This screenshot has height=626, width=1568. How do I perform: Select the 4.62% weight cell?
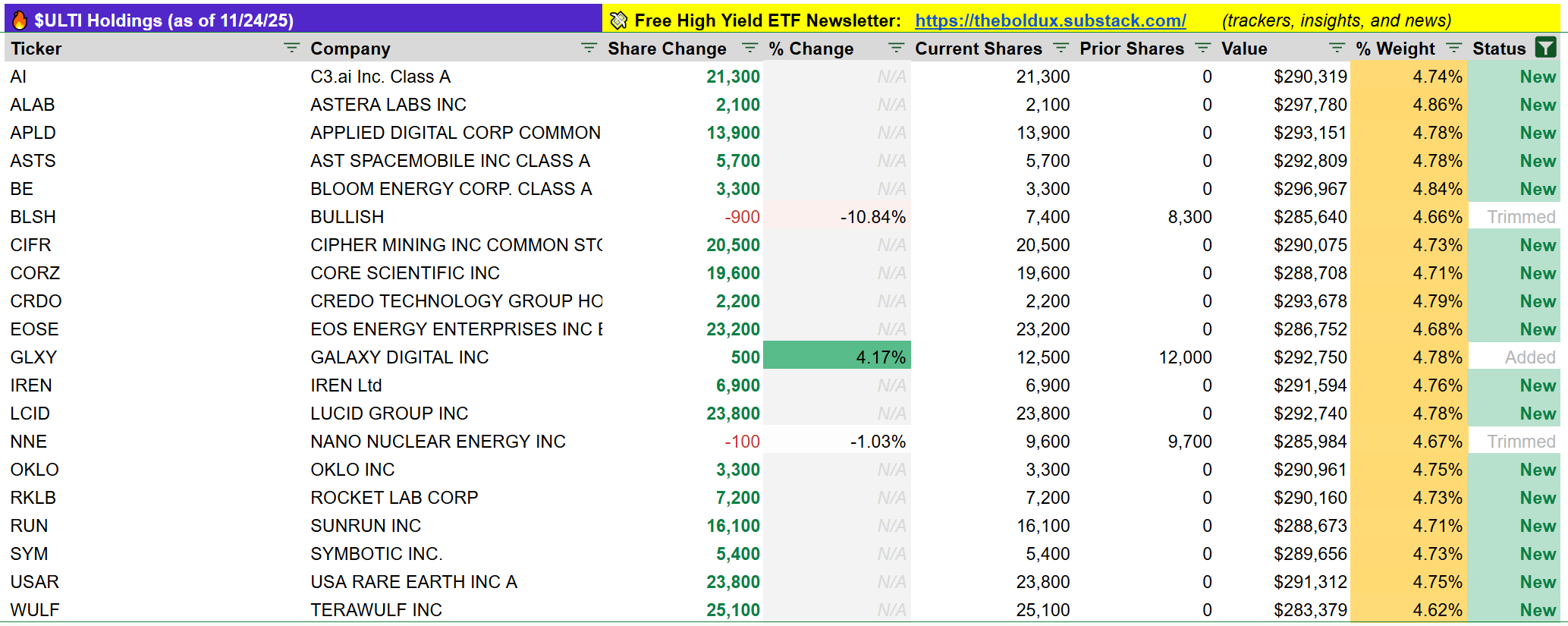tap(1409, 610)
